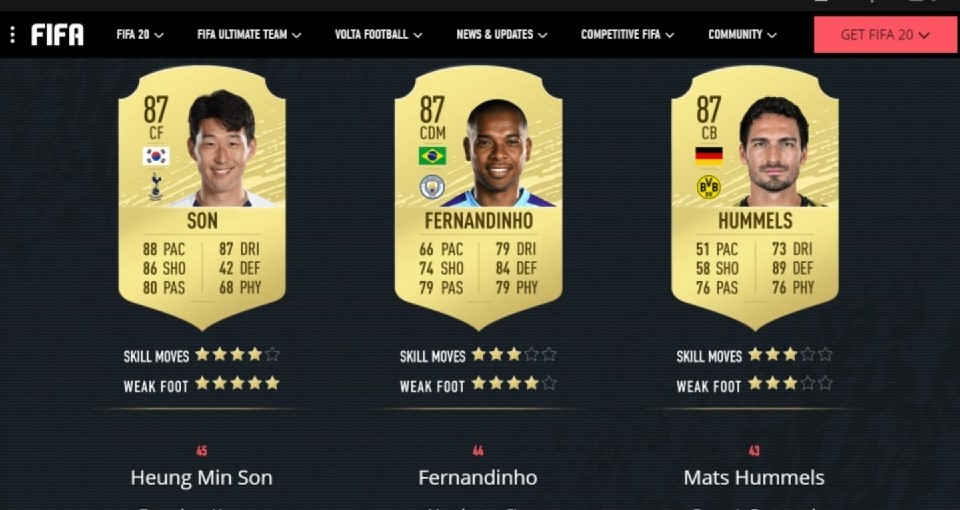Click the Germany flag on Hummels' card

coord(709,156)
